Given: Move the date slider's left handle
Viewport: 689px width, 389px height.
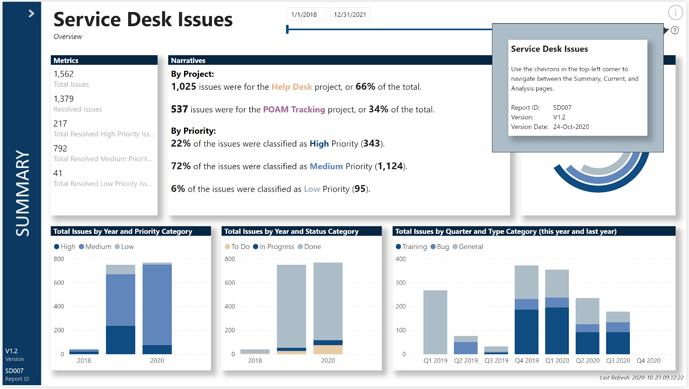Looking at the screenshot, I should pyautogui.click(x=287, y=29).
